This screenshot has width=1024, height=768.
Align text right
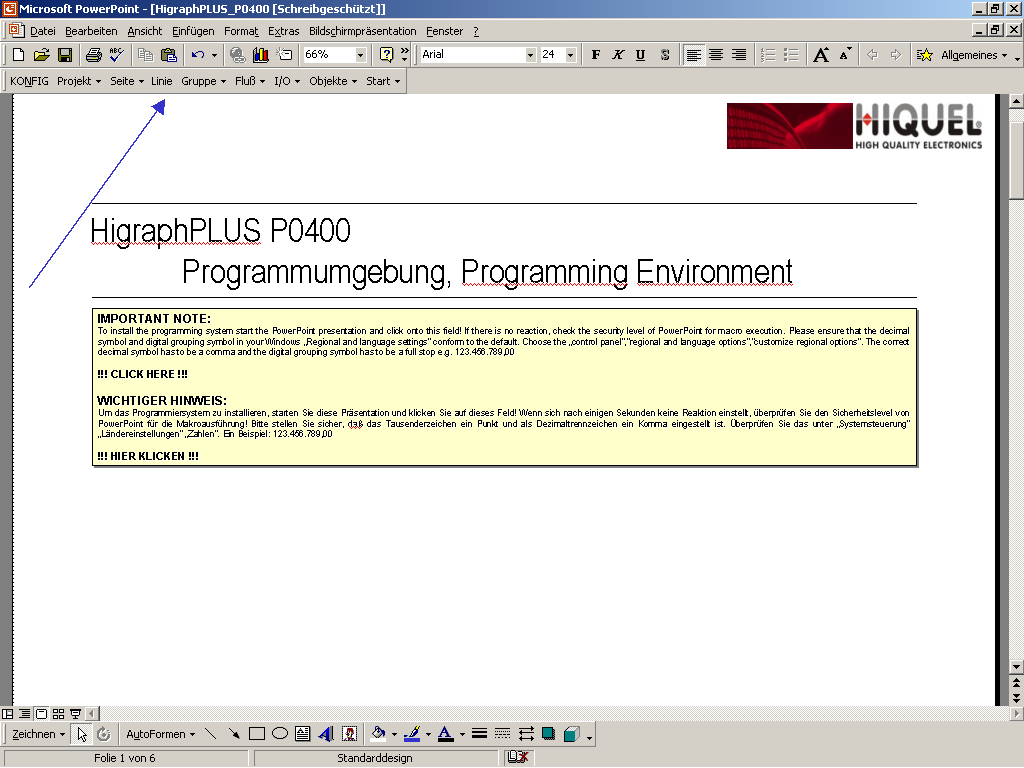coord(739,55)
